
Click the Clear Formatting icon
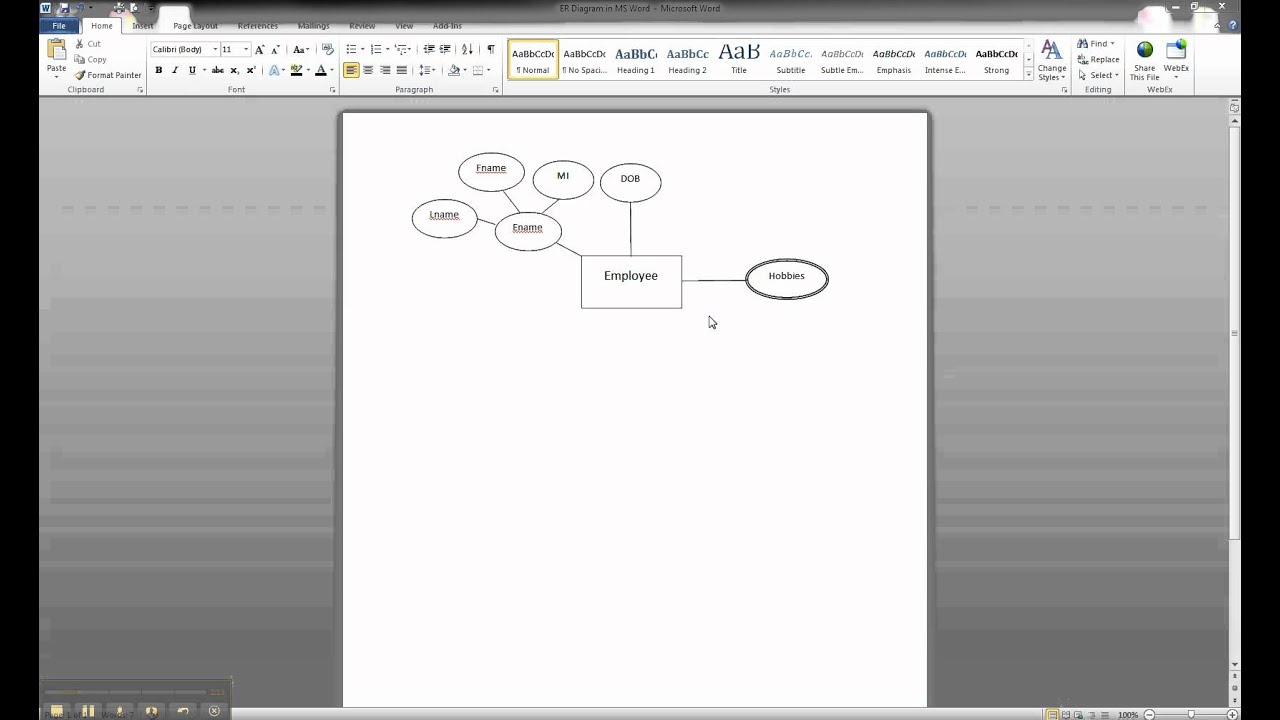(327, 49)
